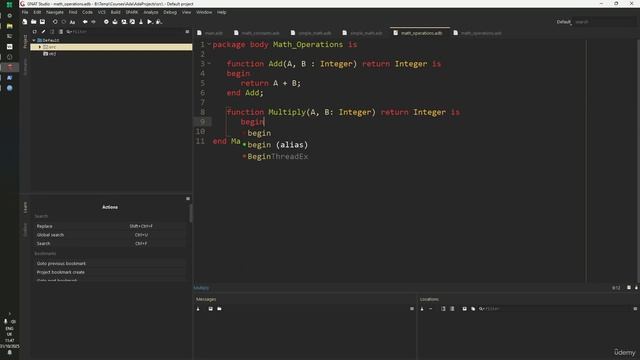Go forward to the next location arrow

(93, 22)
